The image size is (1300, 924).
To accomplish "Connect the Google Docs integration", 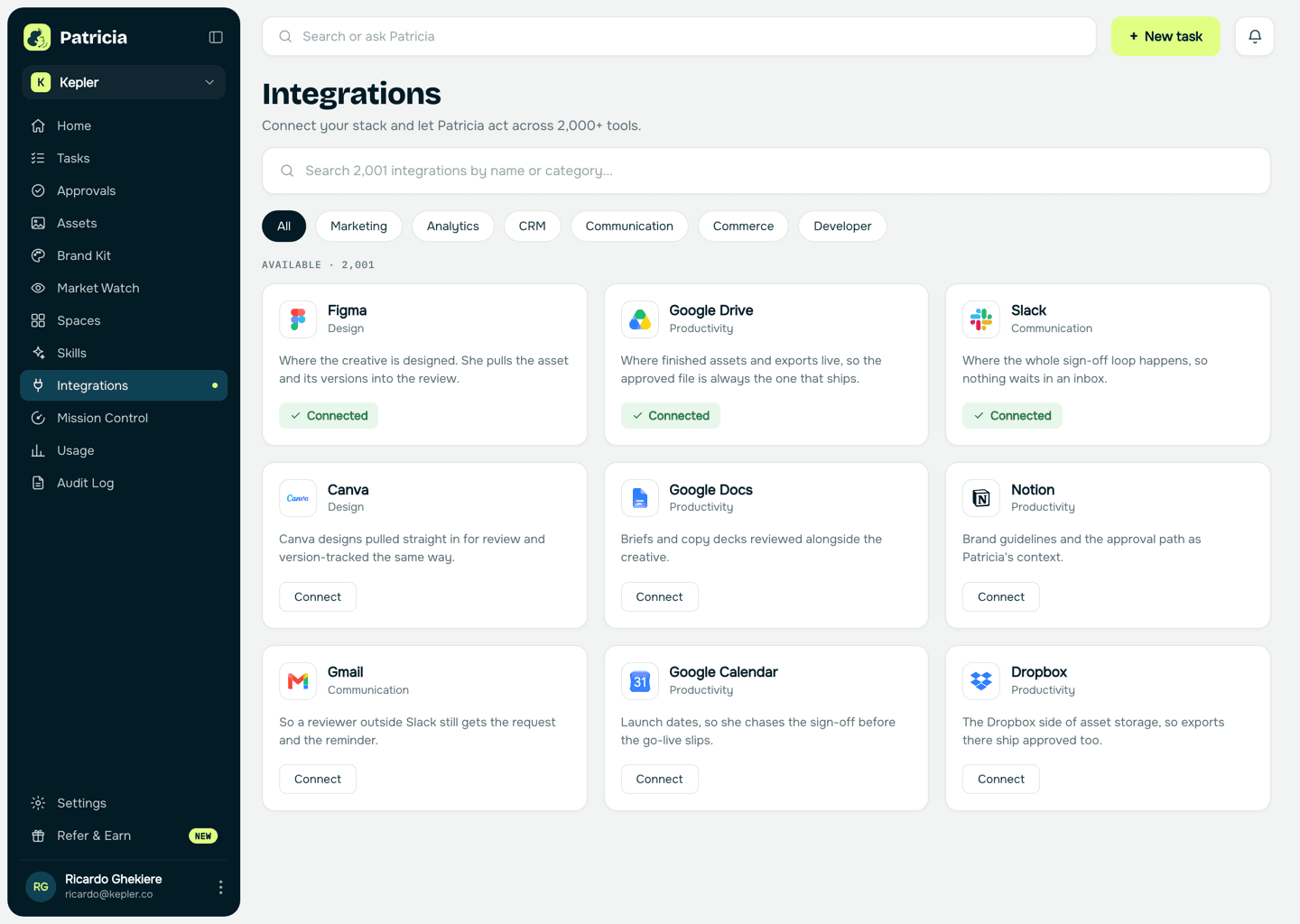I will point(660,596).
